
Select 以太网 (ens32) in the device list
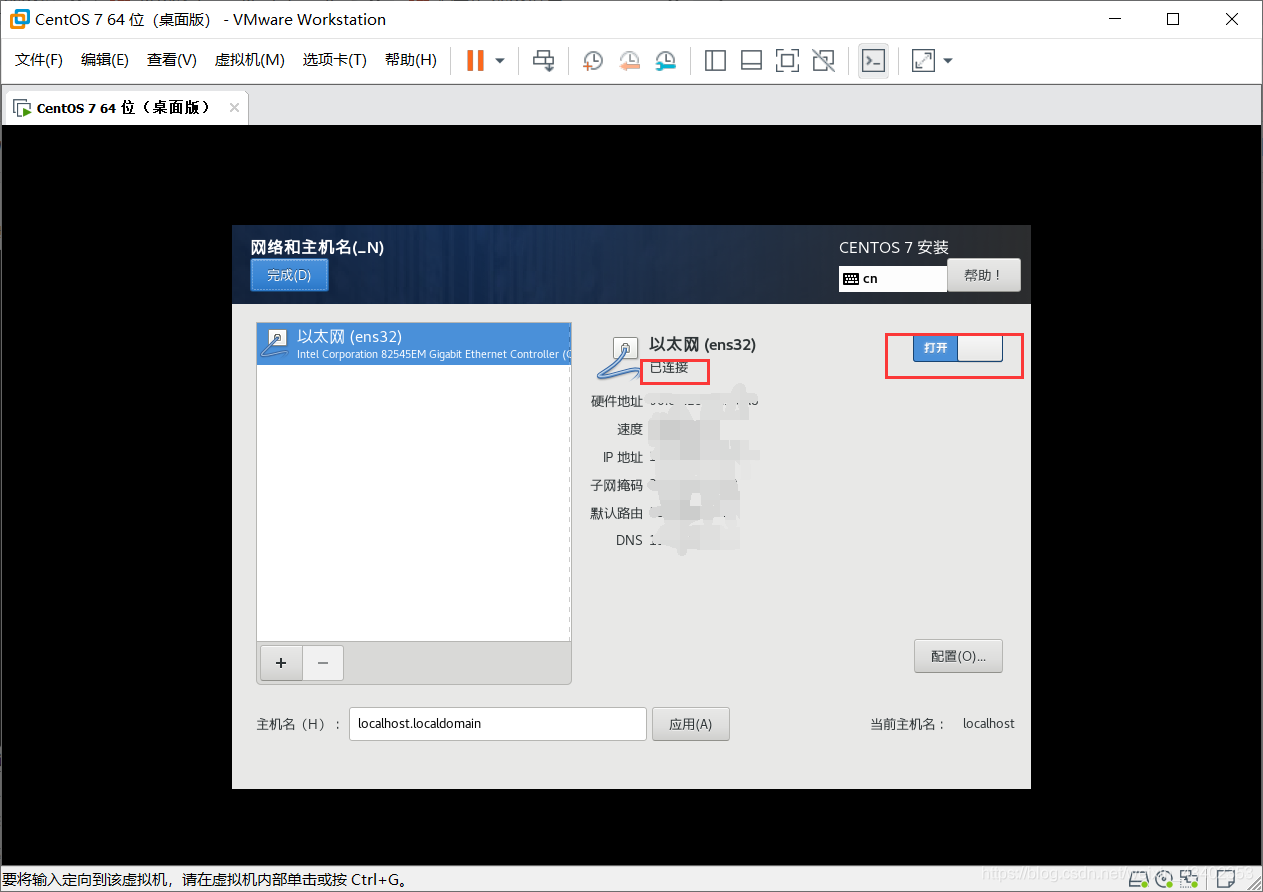(414, 344)
